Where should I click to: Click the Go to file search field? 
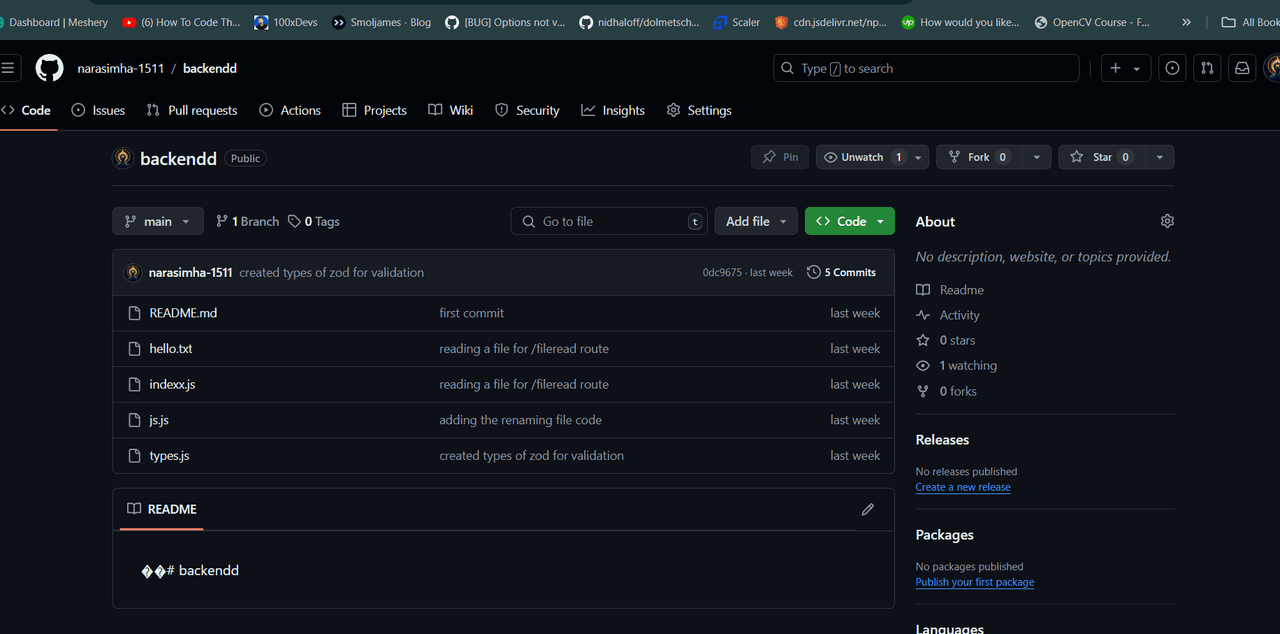pos(608,221)
